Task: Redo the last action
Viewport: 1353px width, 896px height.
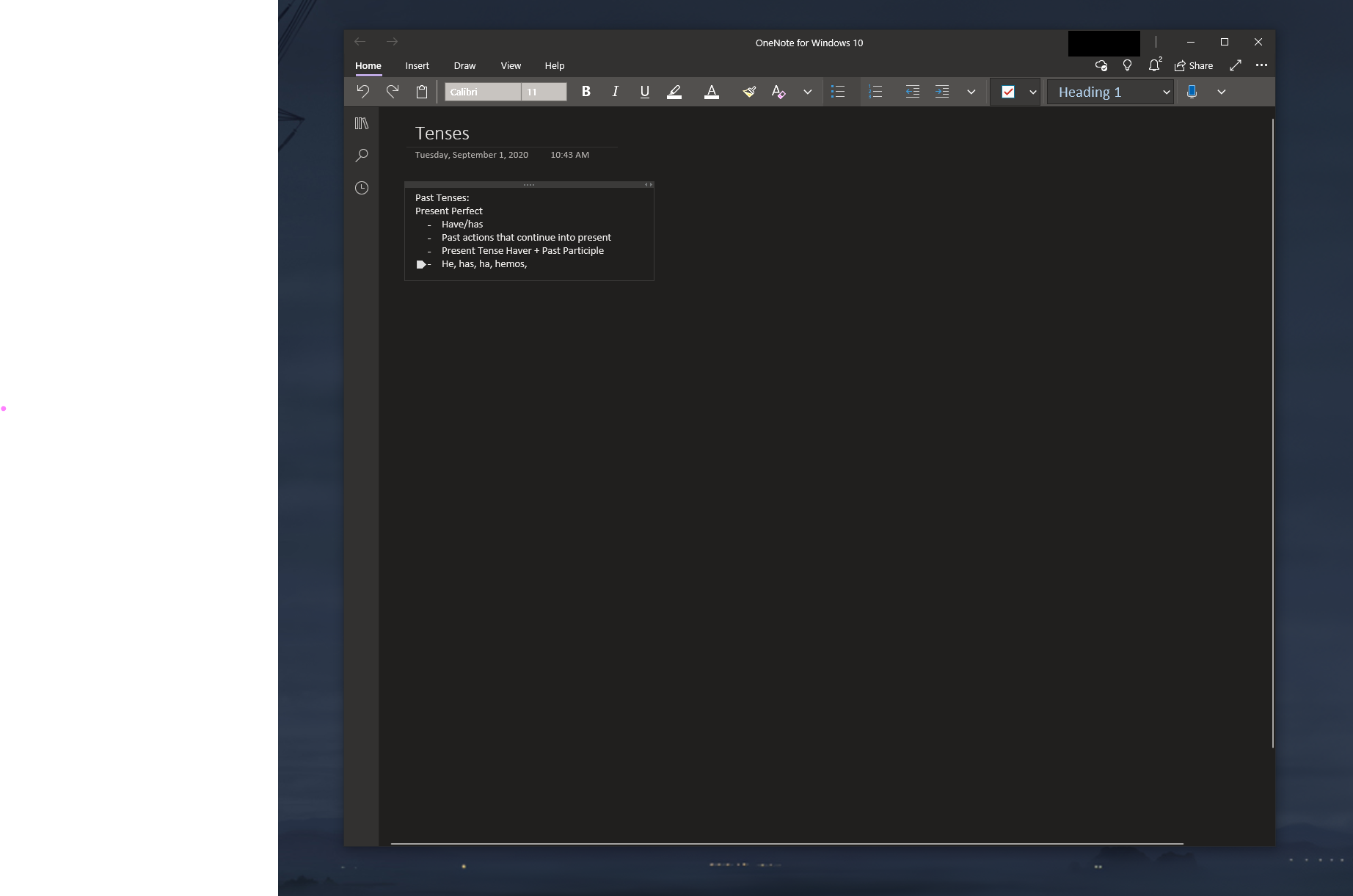Action: (393, 92)
